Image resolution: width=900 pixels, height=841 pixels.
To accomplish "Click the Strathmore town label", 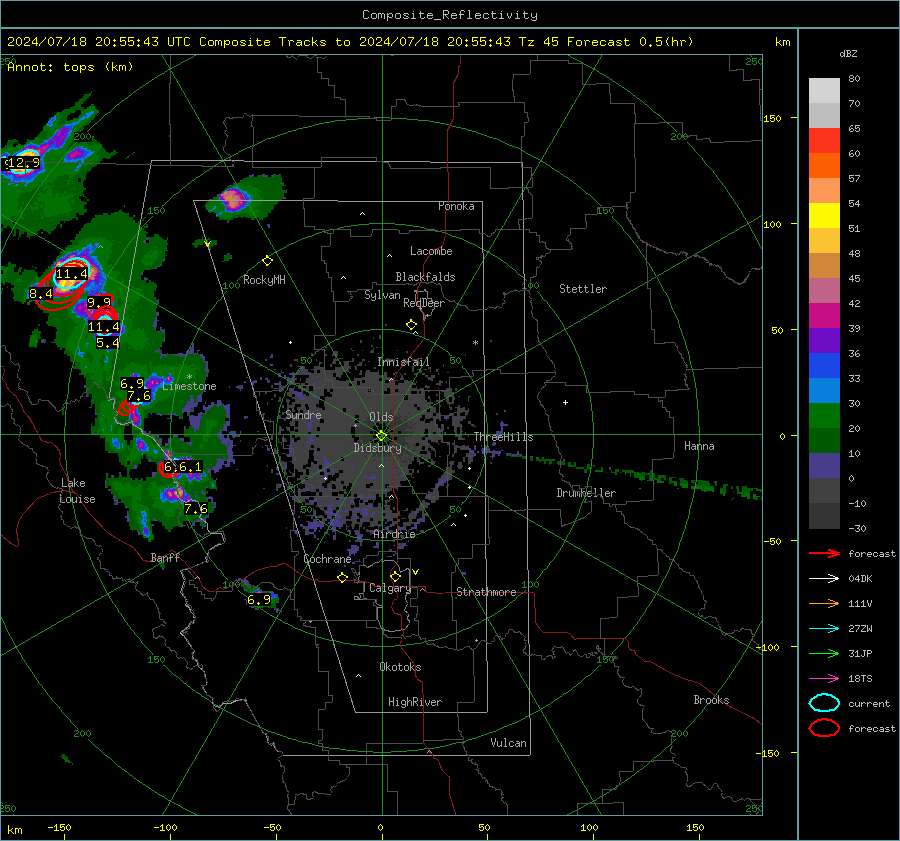I will coord(487,592).
